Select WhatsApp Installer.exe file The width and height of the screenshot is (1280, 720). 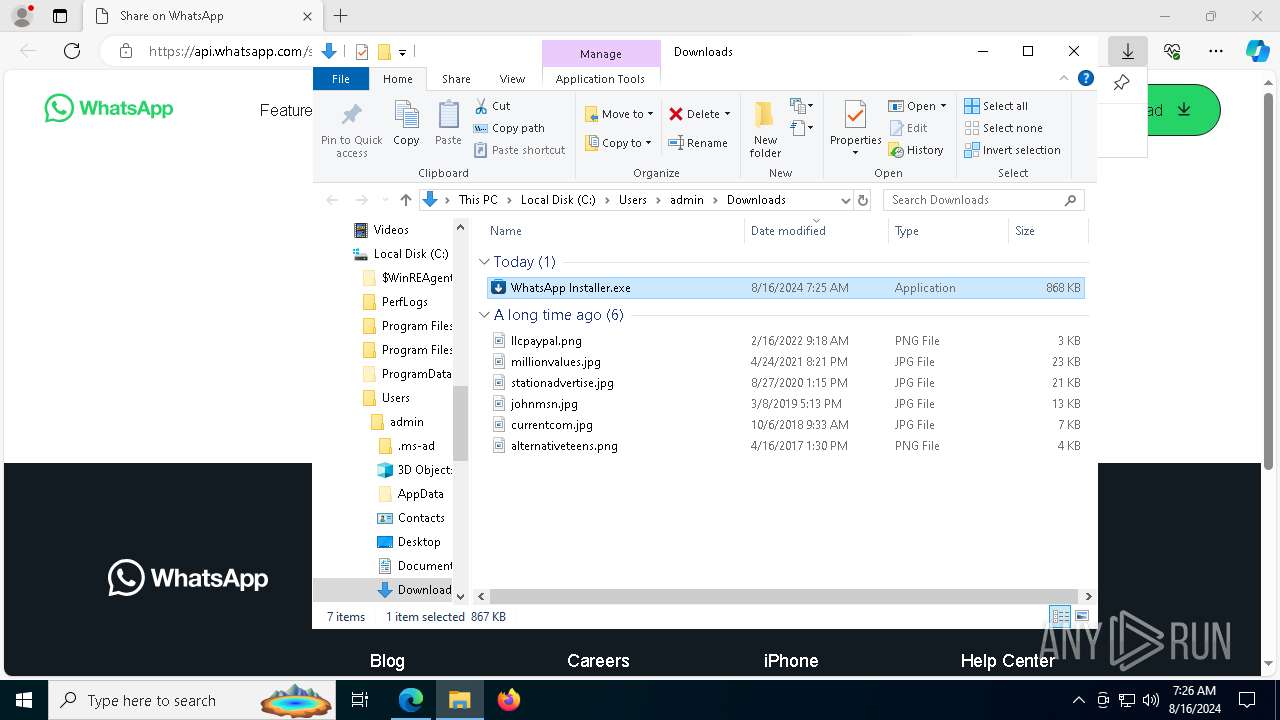click(785, 288)
